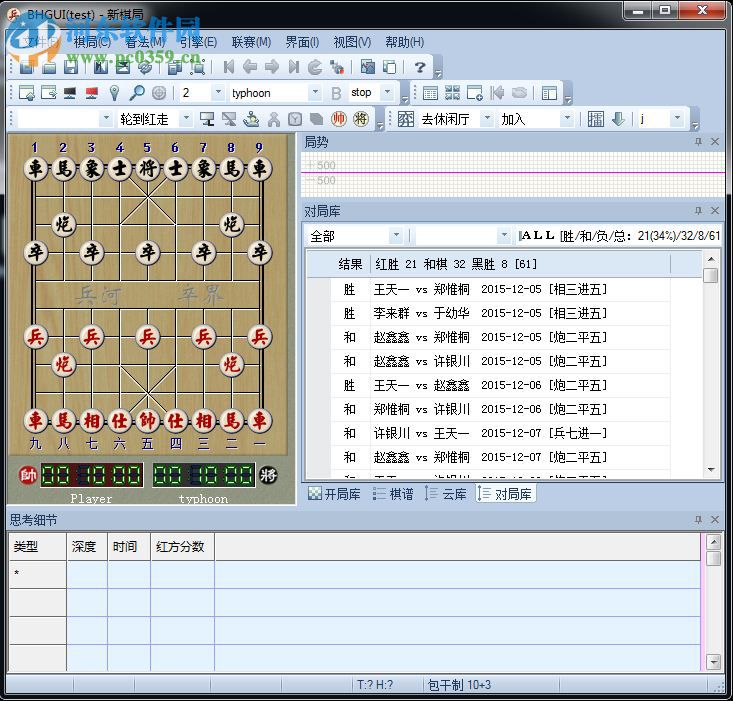Click the 红方分数 column header
This screenshot has height=701, width=733.
pos(183,547)
